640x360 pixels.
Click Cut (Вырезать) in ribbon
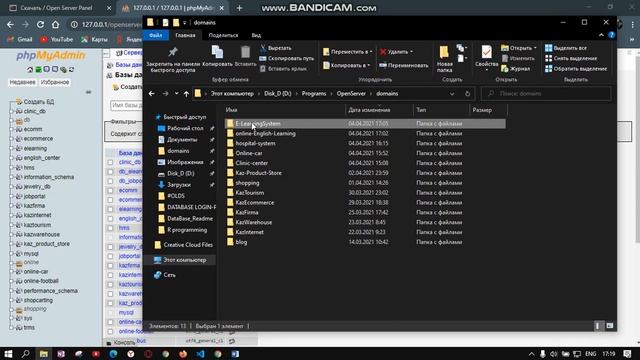pyautogui.click(x=276, y=48)
